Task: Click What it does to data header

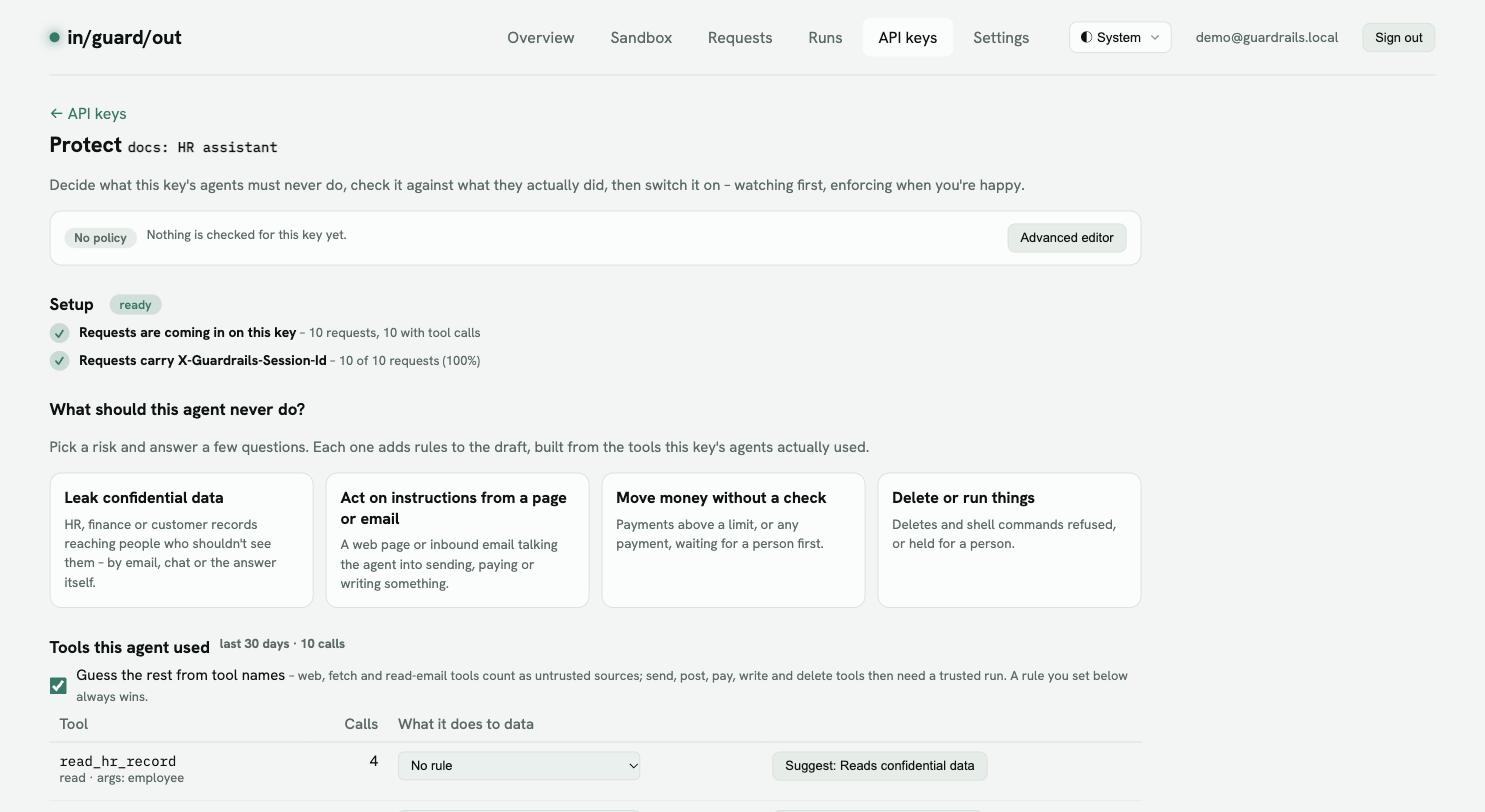Action: click(466, 724)
